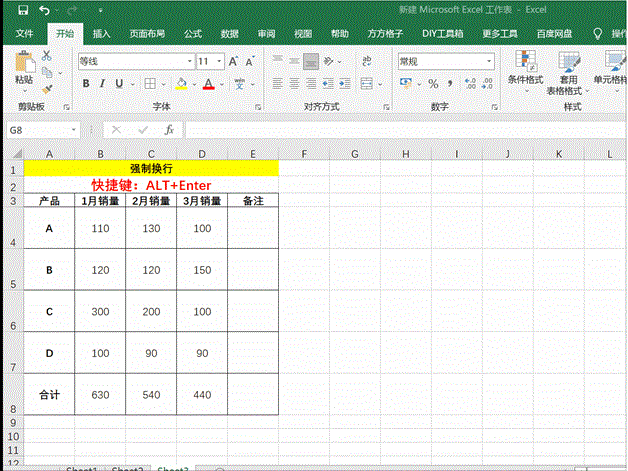Switch to the 插入 ribbon tab

tap(101, 33)
